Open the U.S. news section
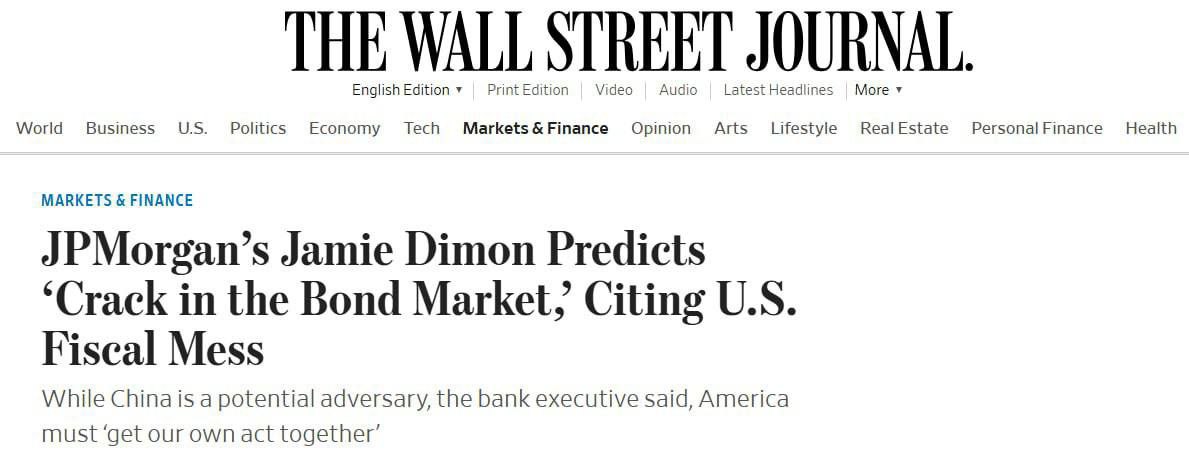Viewport: 1189px width, 473px height. tap(192, 128)
